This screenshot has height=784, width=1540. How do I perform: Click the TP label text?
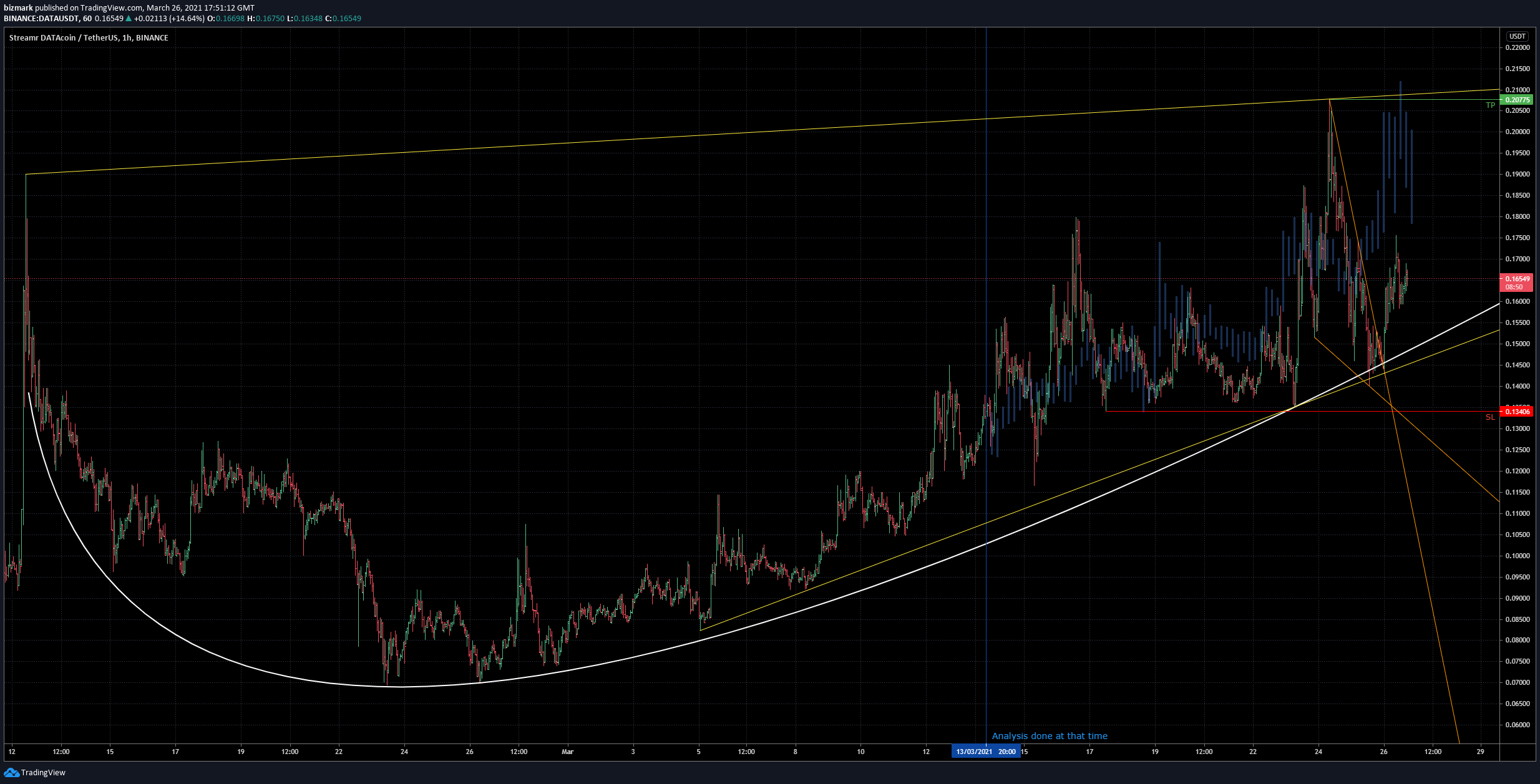point(1490,105)
